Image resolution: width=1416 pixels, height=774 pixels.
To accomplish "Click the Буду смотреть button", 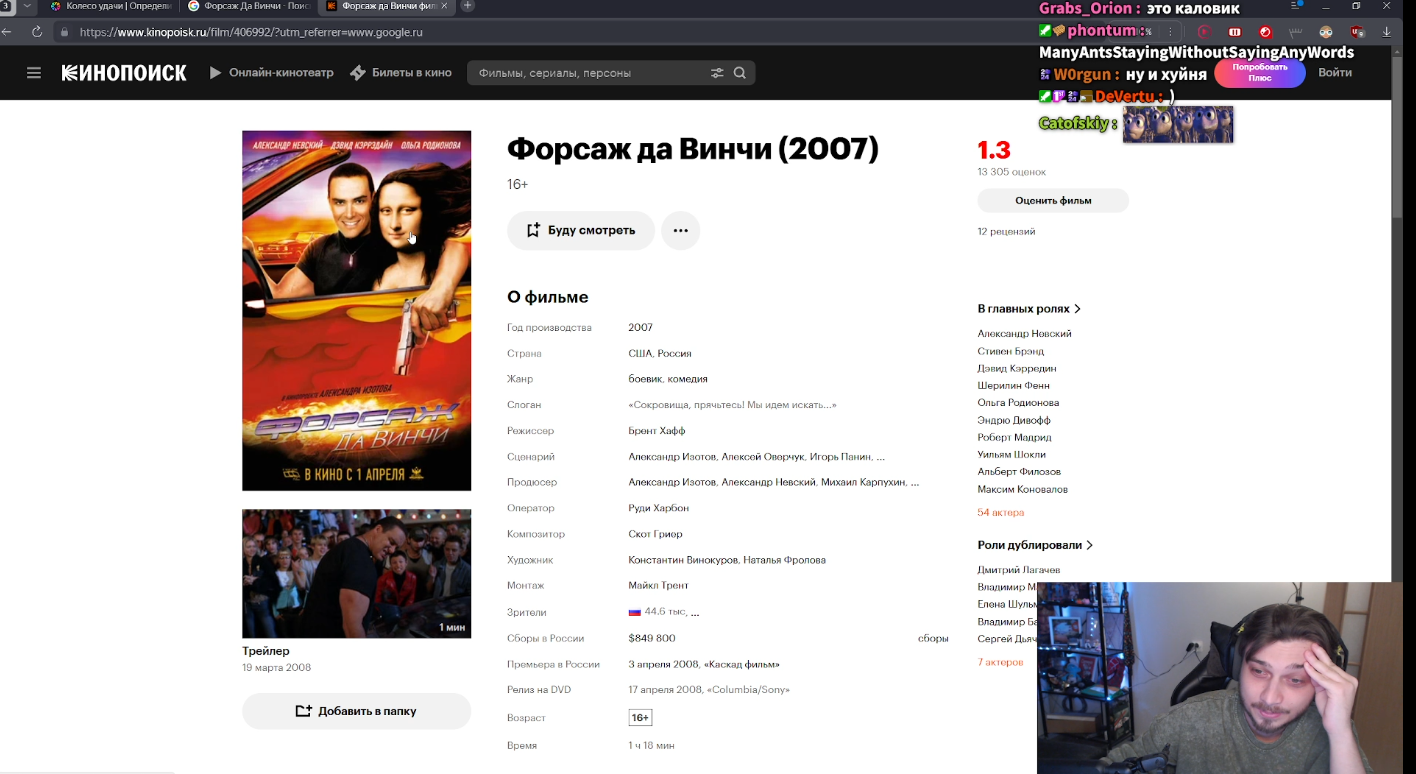I will point(581,230).
